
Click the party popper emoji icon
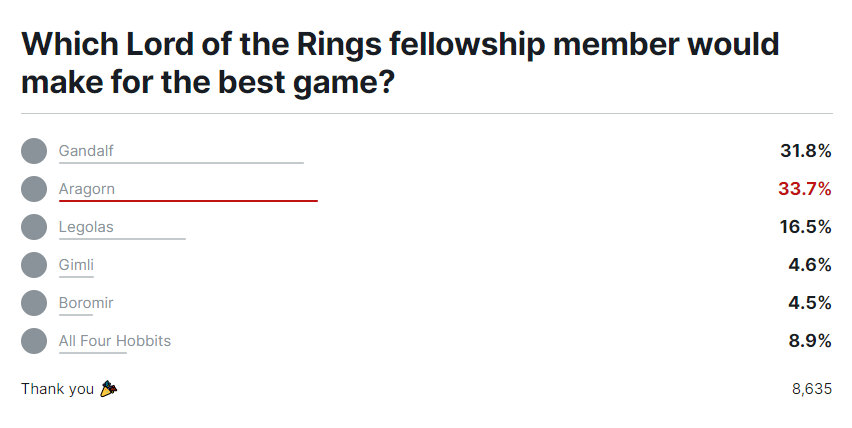(x=108, y=389)
